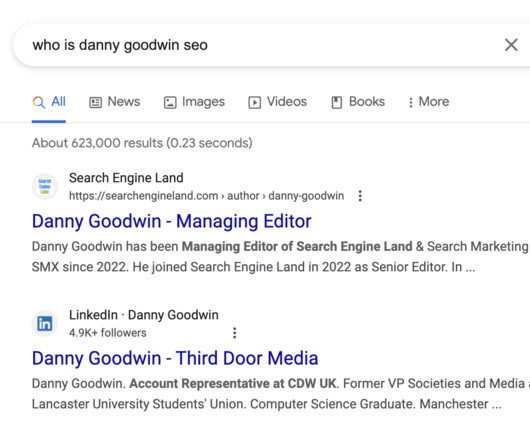Click the magnifier icon on the All tab
The image size is (530, 442).
coord(39,102)
